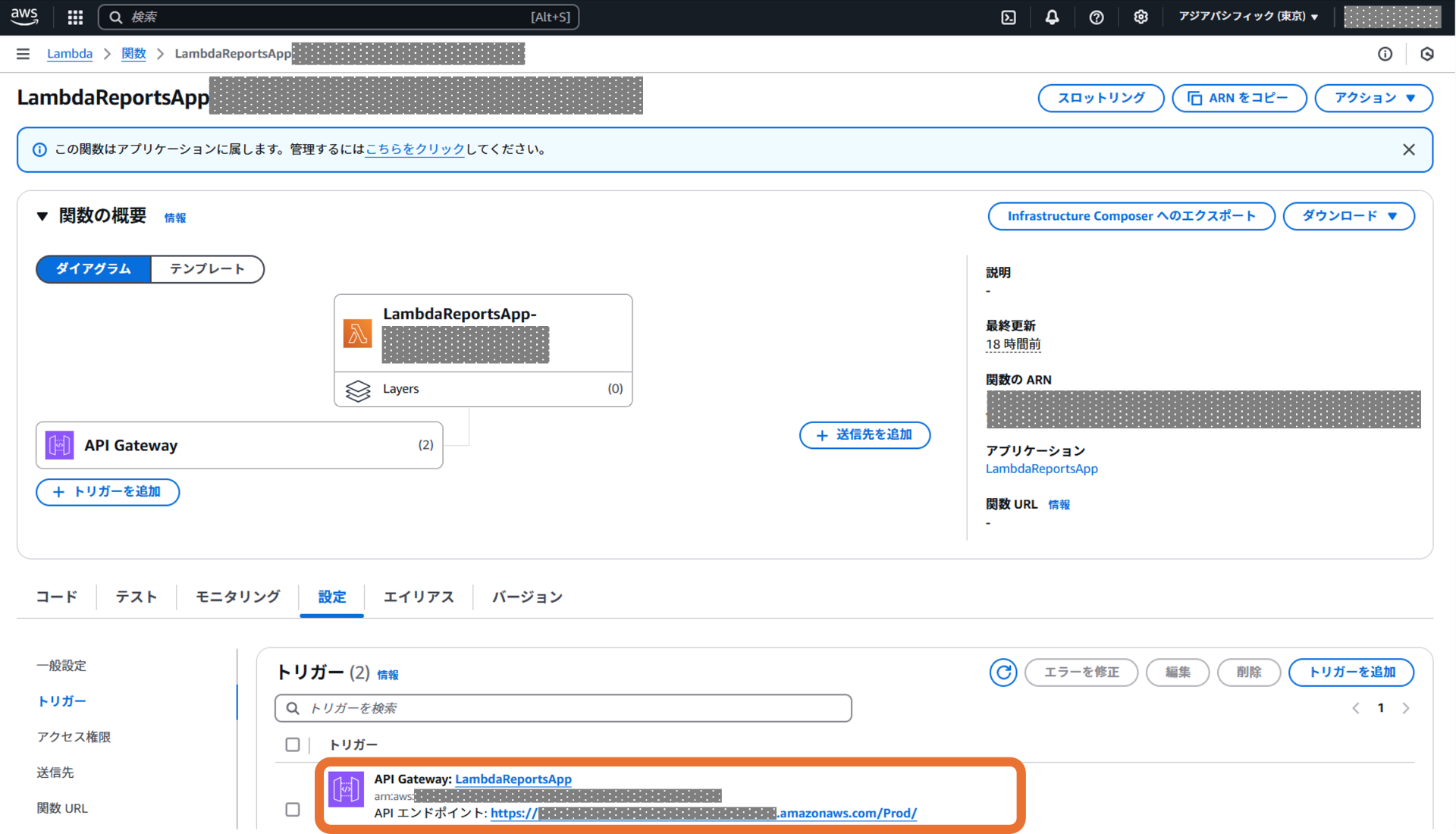
Task: Click the Lambda breadcrumb link
Action: [x=70, y=54]
